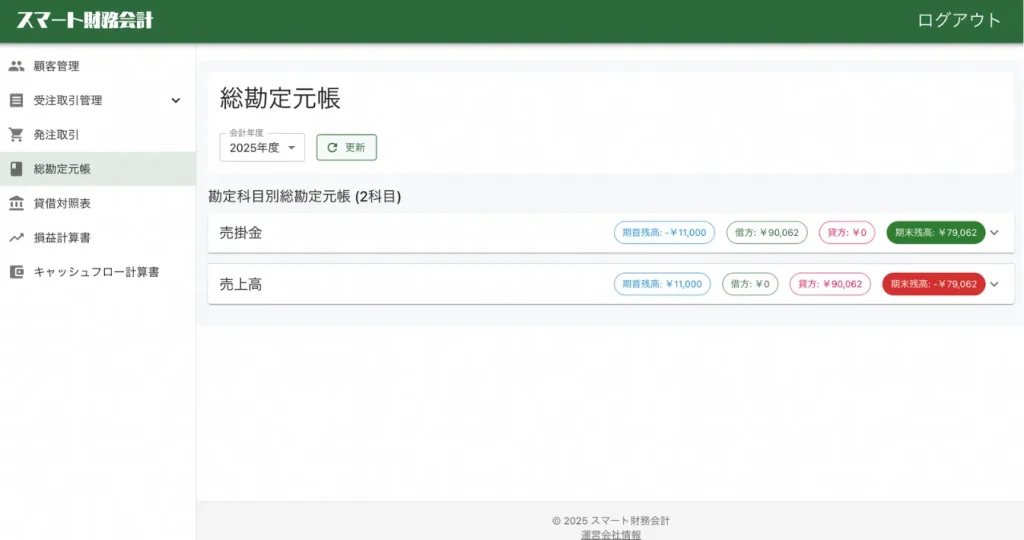1024x540 pixels.
Task: Go to 発注取引 page
Action: pos(98,135)
